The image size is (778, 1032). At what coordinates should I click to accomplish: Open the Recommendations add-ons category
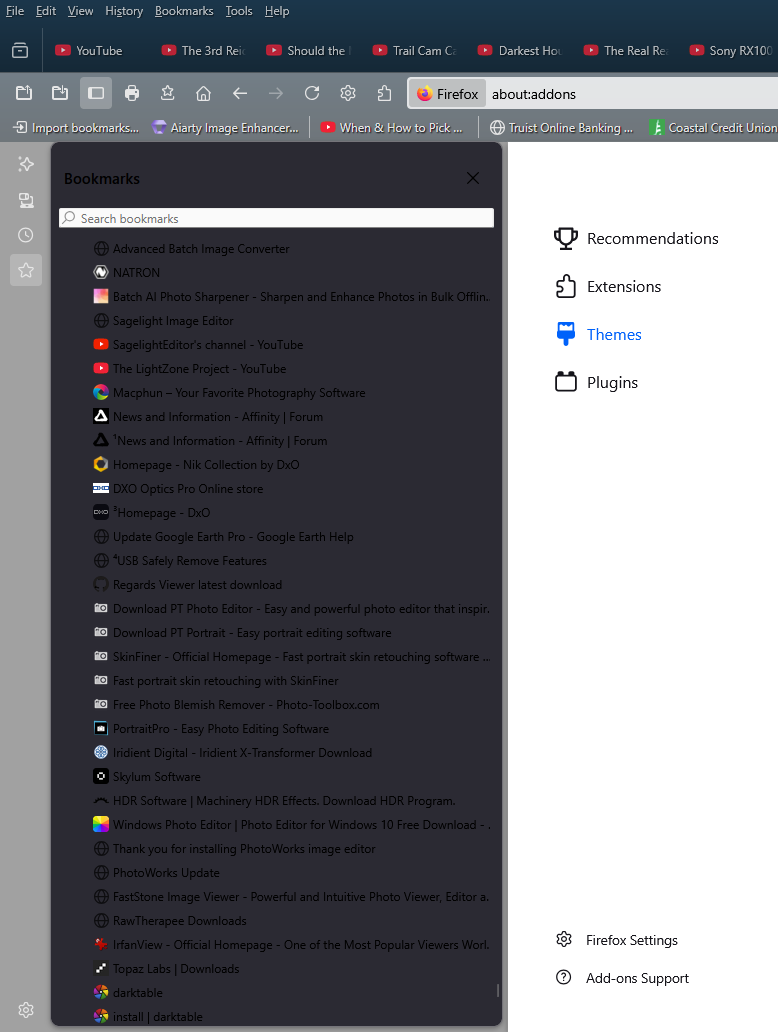tap(636, 238)
